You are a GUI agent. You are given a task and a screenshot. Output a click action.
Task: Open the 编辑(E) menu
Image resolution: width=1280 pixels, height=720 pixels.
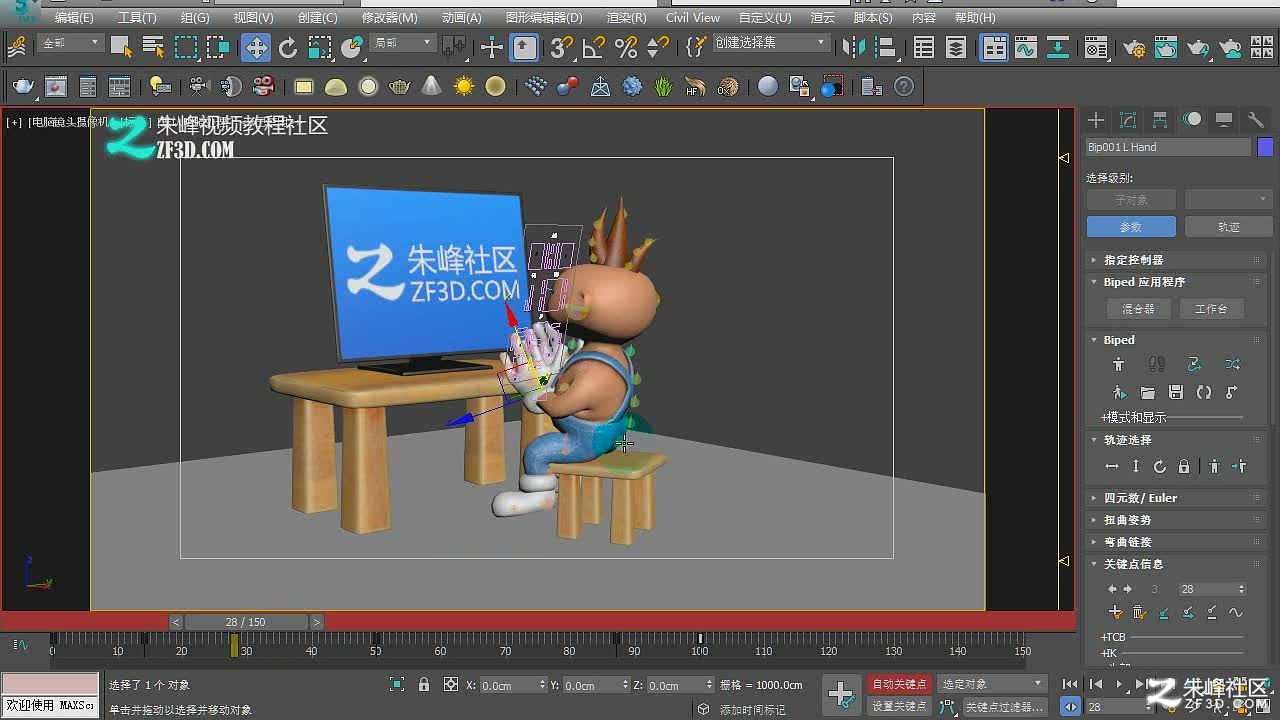pos(74,17)
